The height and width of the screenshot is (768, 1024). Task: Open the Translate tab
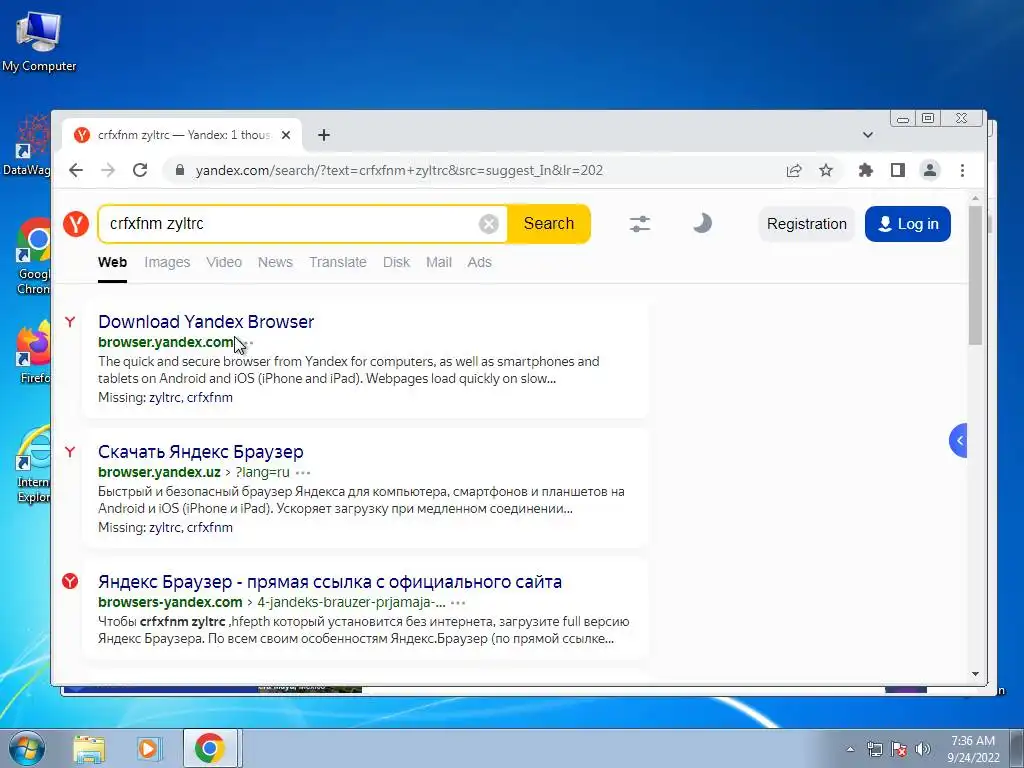point(338,263)
